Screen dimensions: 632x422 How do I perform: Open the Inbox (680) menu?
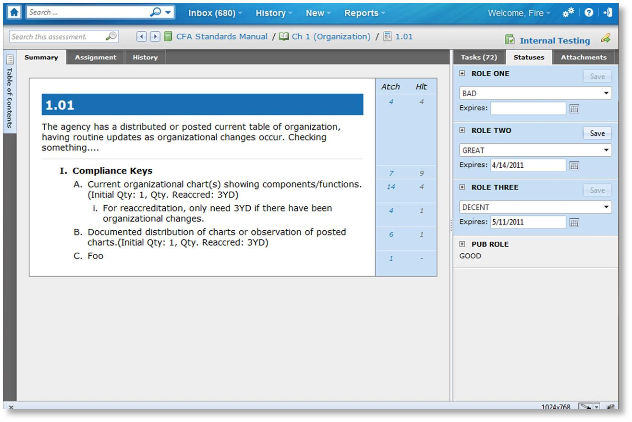[x=216, y=13]
